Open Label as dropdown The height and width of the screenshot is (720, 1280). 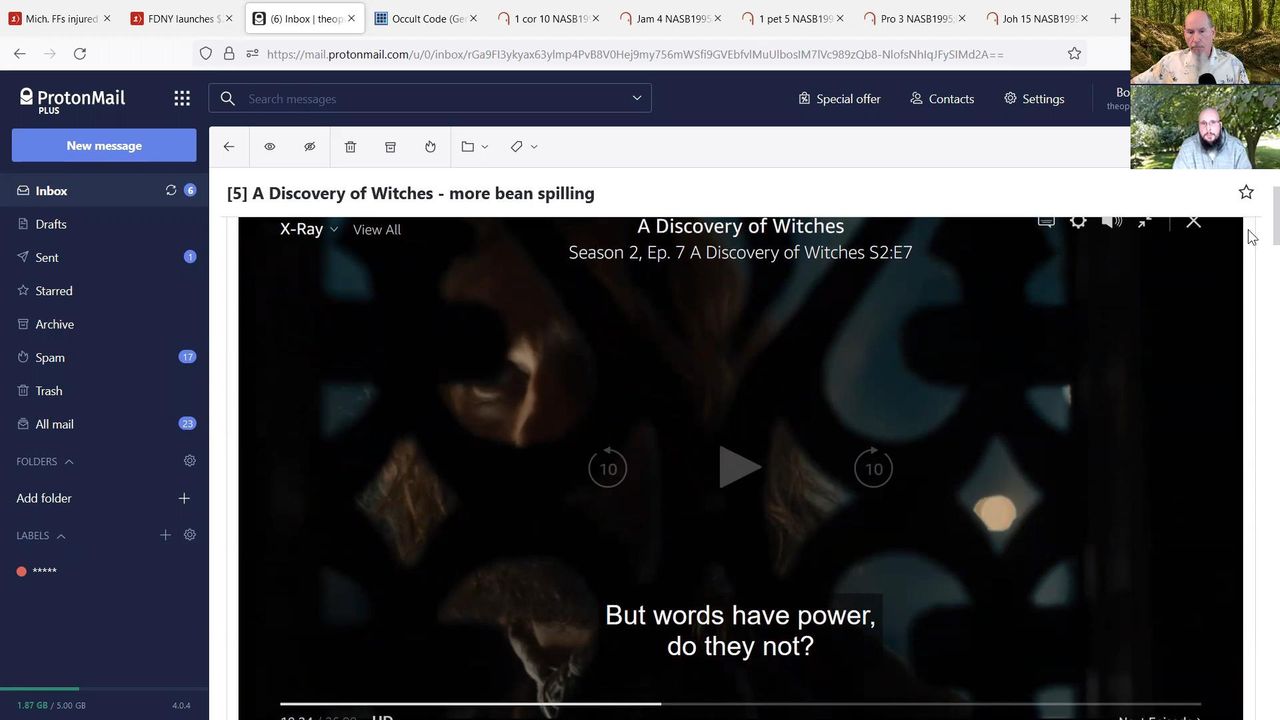point(524,147)
